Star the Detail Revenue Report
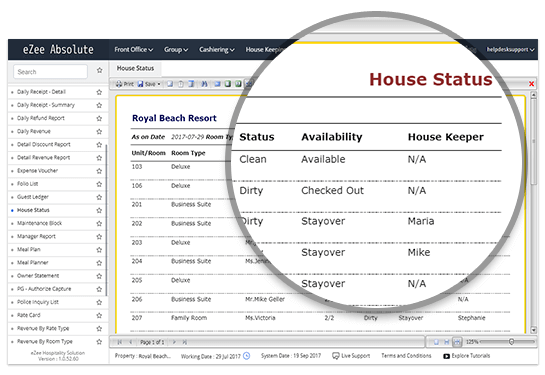The width and height of the screenshot is (545, 375). (99, 158)
